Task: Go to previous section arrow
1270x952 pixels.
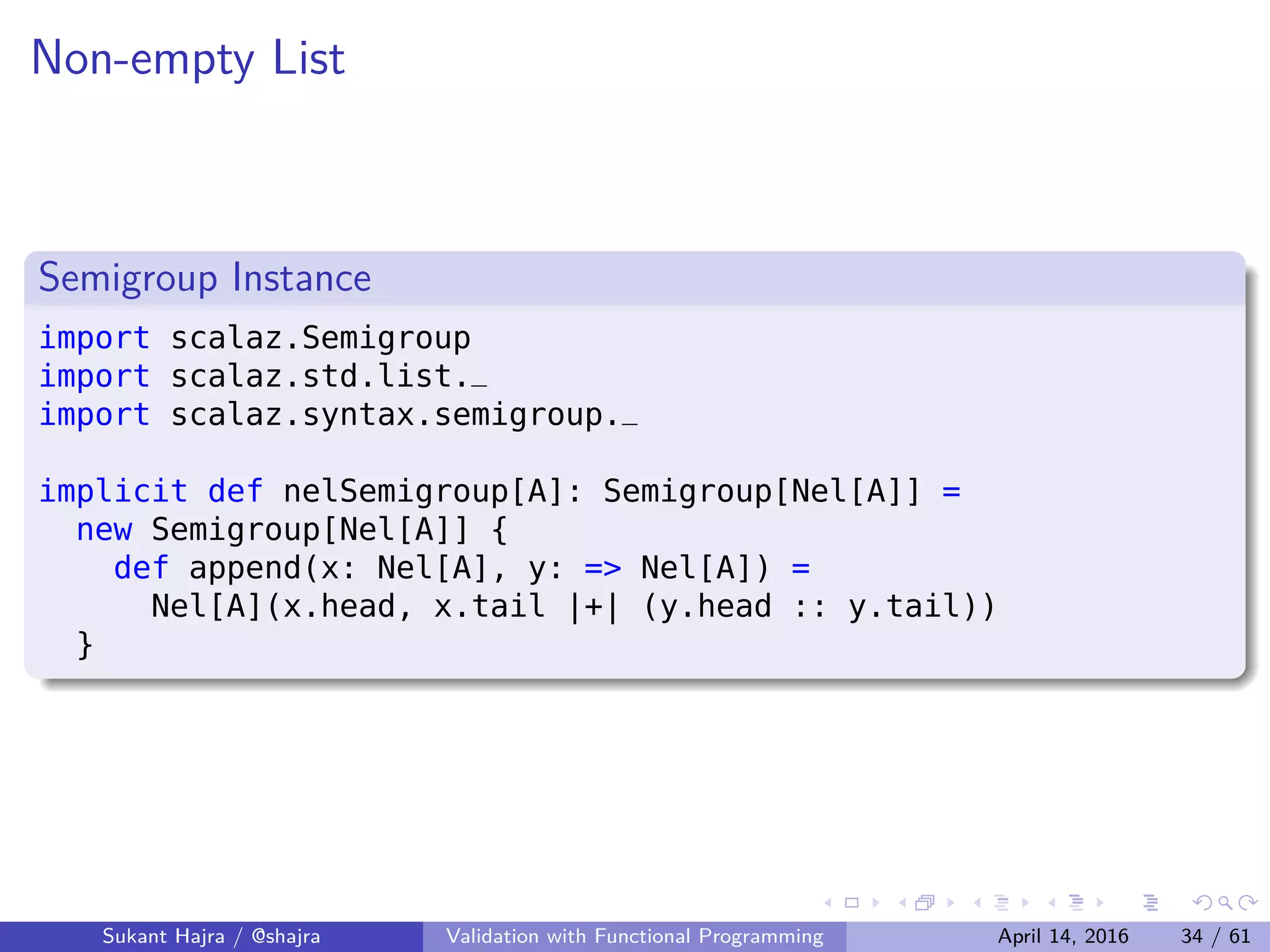Action: (x=1052, y=903)
